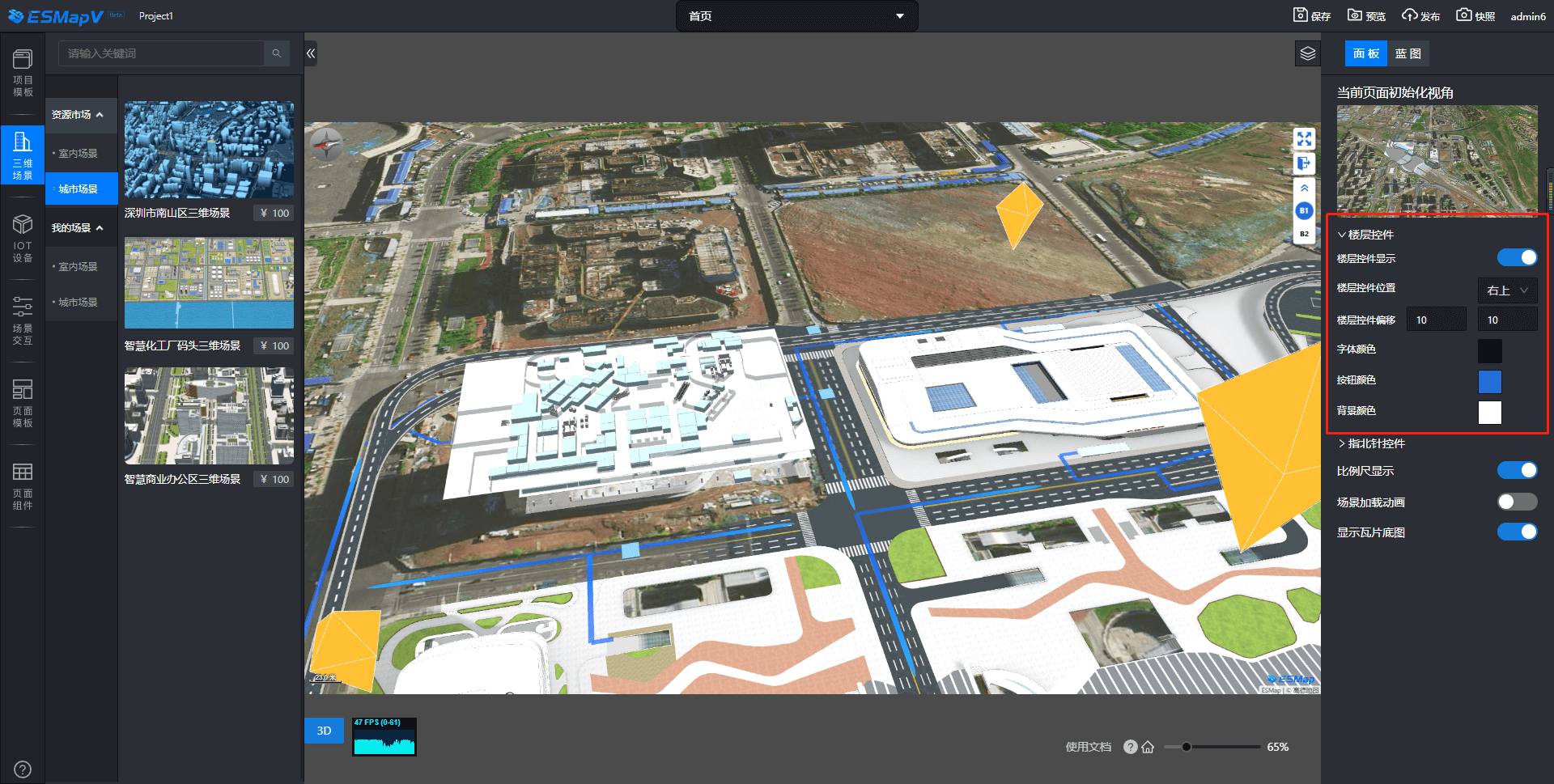This screenshot has width=1554, height=784.
Task: Click the 保存 save button
Action: [1312, 15]
